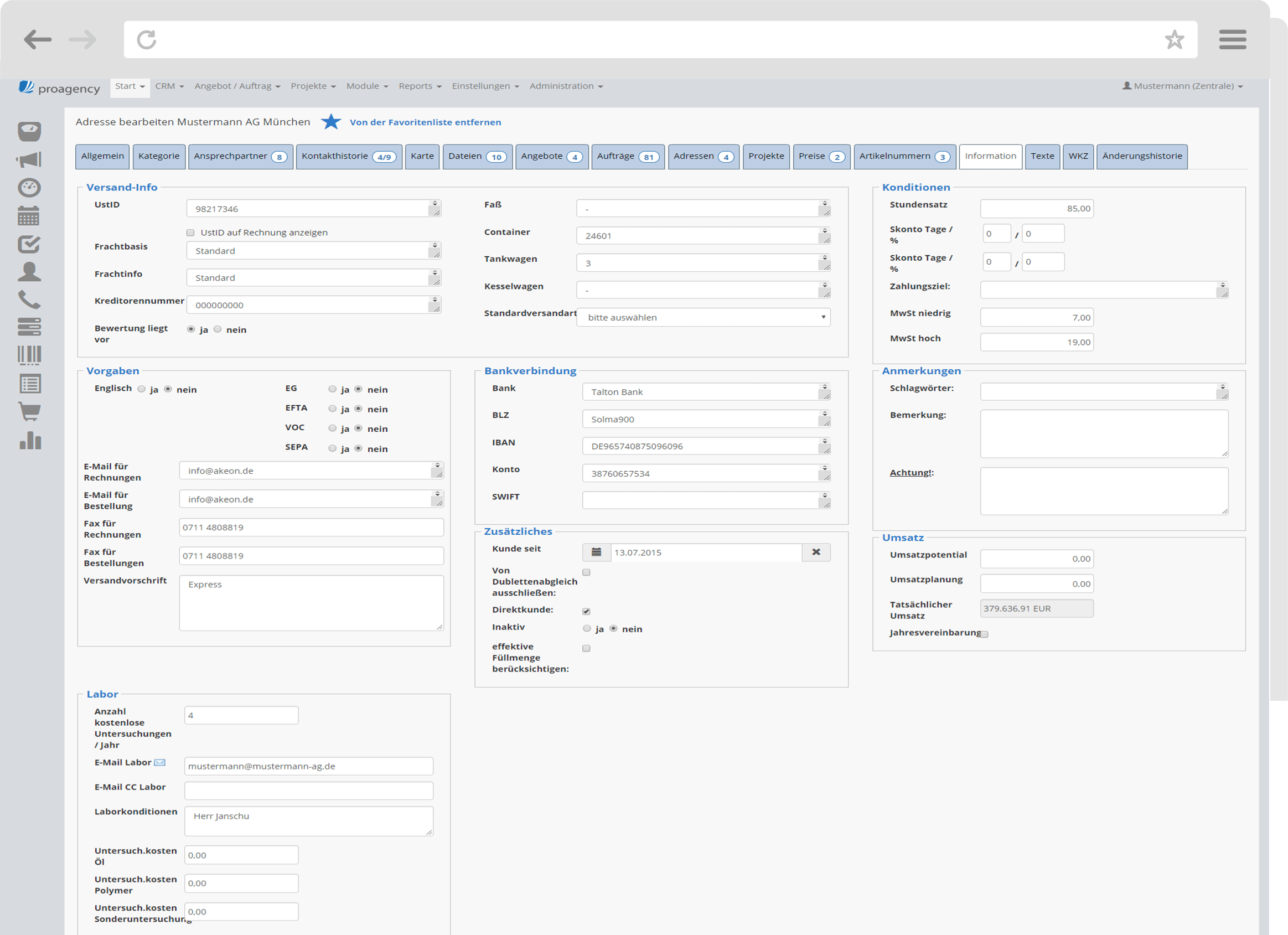Clear the Kunde seit date with X
This screenshot has width=1288, height=935.
(815, 552)
